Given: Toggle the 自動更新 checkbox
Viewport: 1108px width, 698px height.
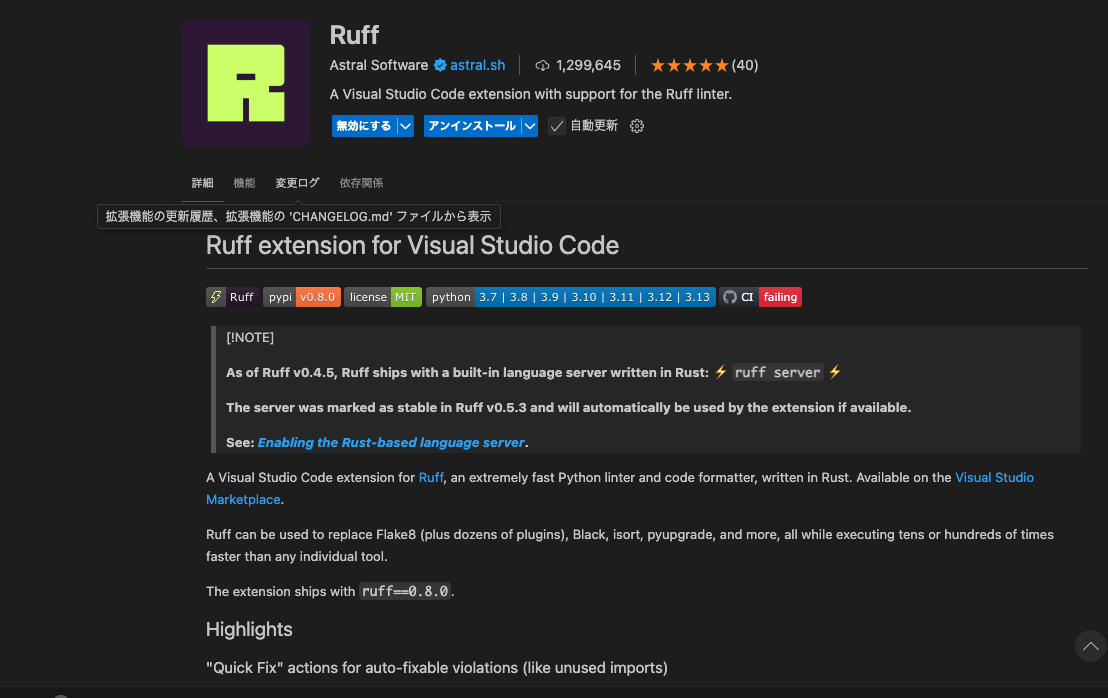Looking at the screenshot, I should [557, 126].
